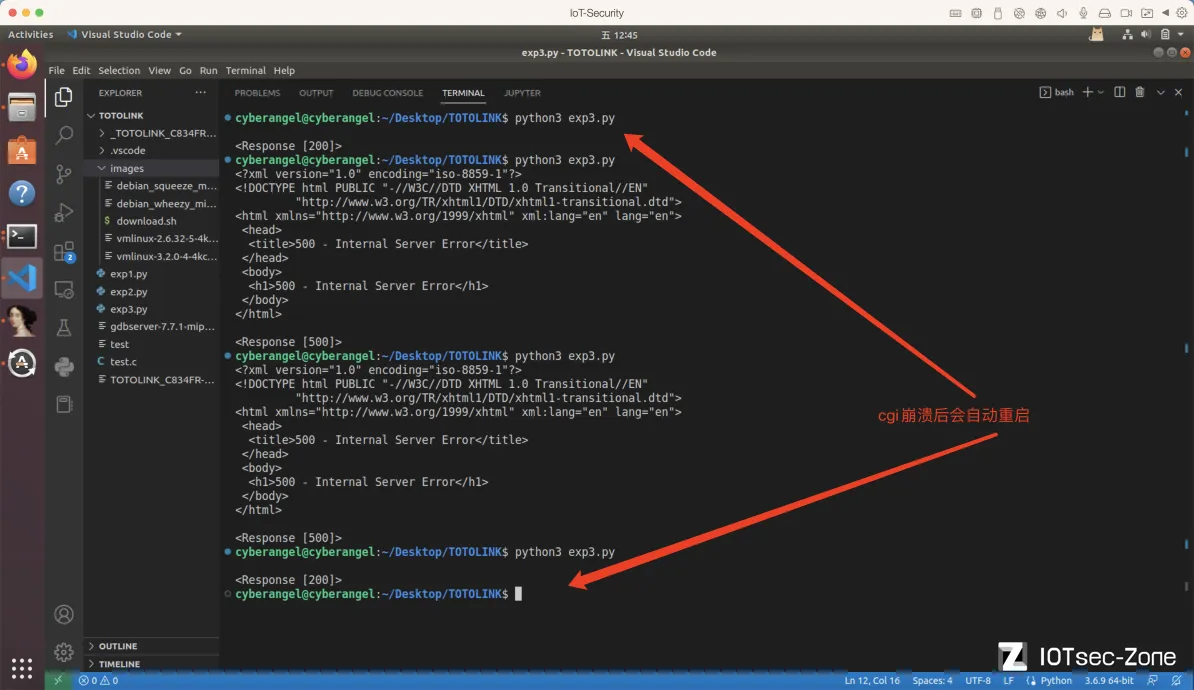Open the Go menu
Image resolution: width=1194 pixels, height=690 pixels.
(185, 70)
